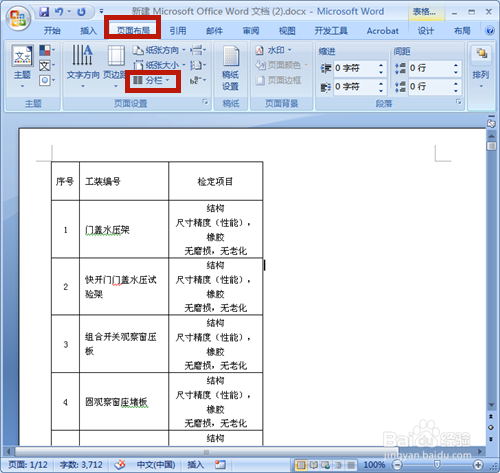Save the document from quick access toolbar

click(x=44, y=12)
